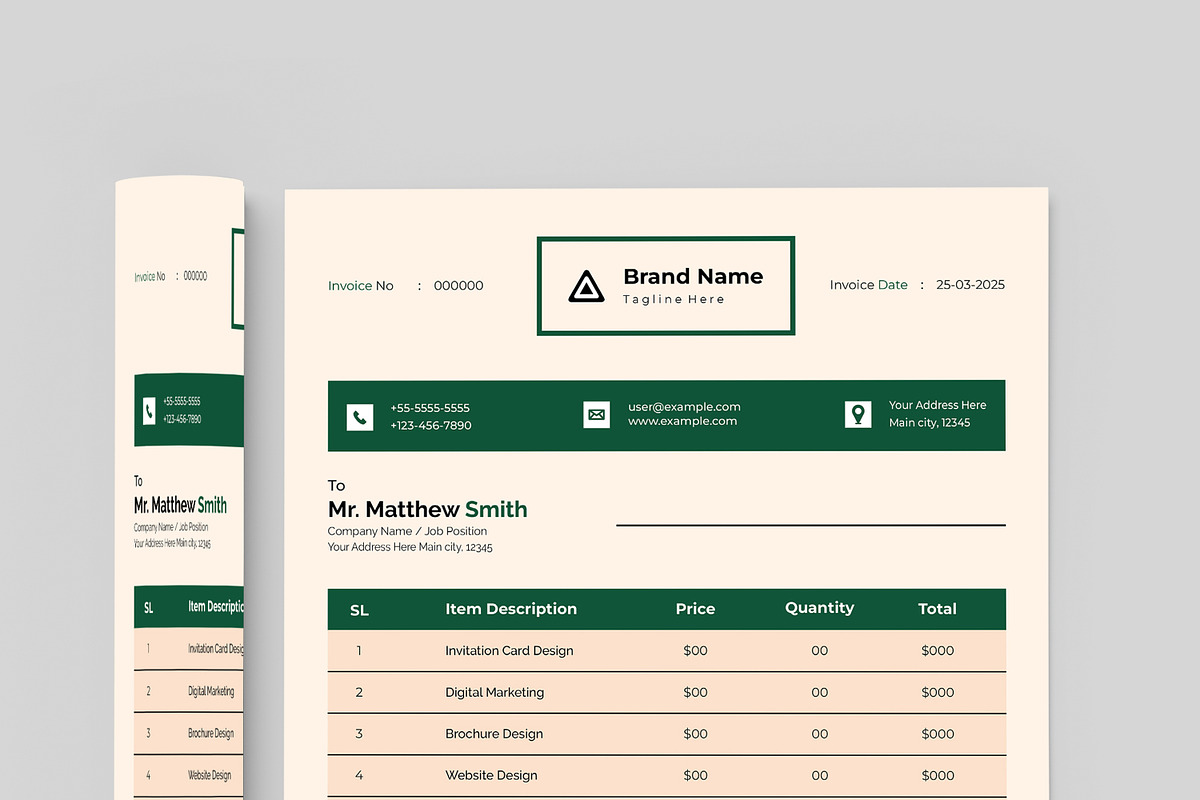Select 'Digital Marketing' on the flat invoice
This screenshot has width=1200, height=800.
pos(495,693)
